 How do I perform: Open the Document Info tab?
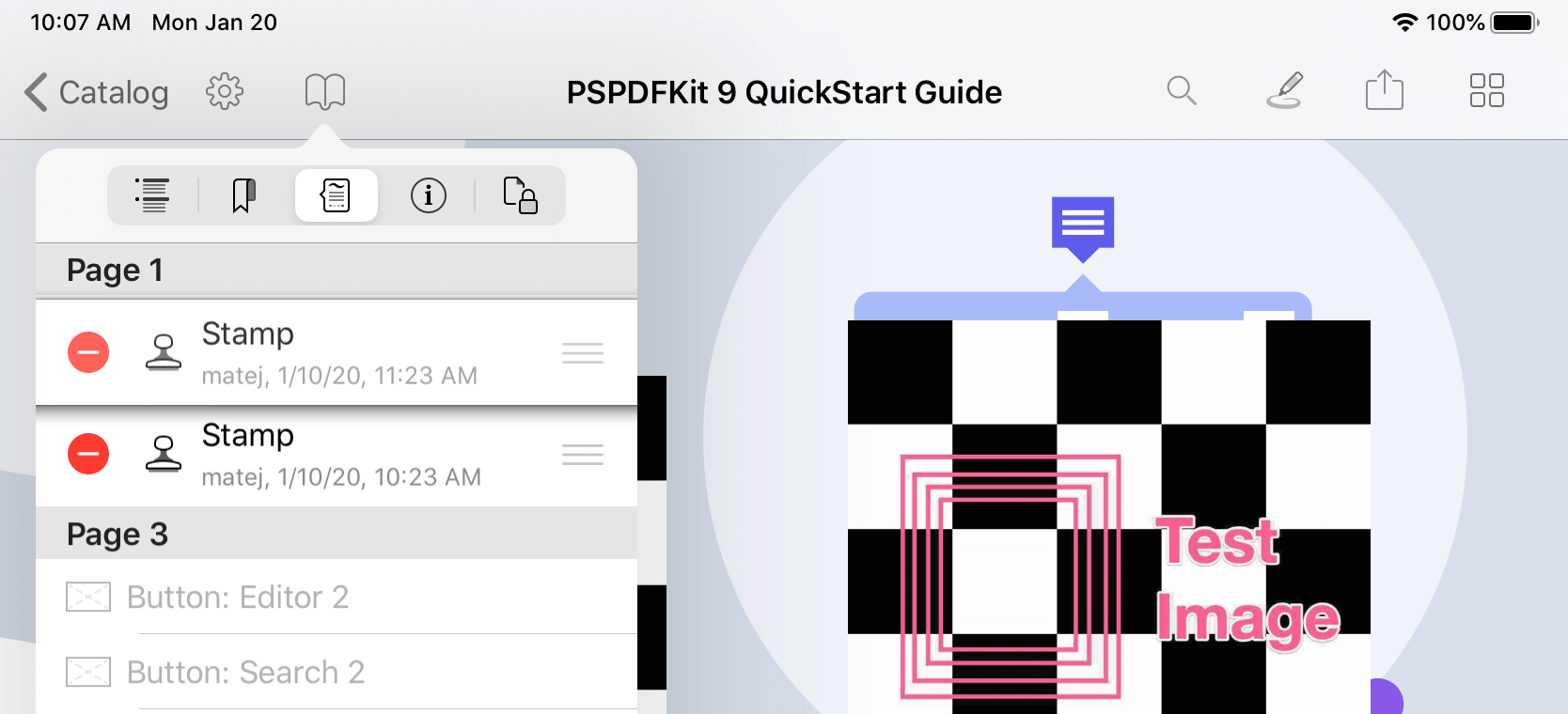tap(428, 195)
